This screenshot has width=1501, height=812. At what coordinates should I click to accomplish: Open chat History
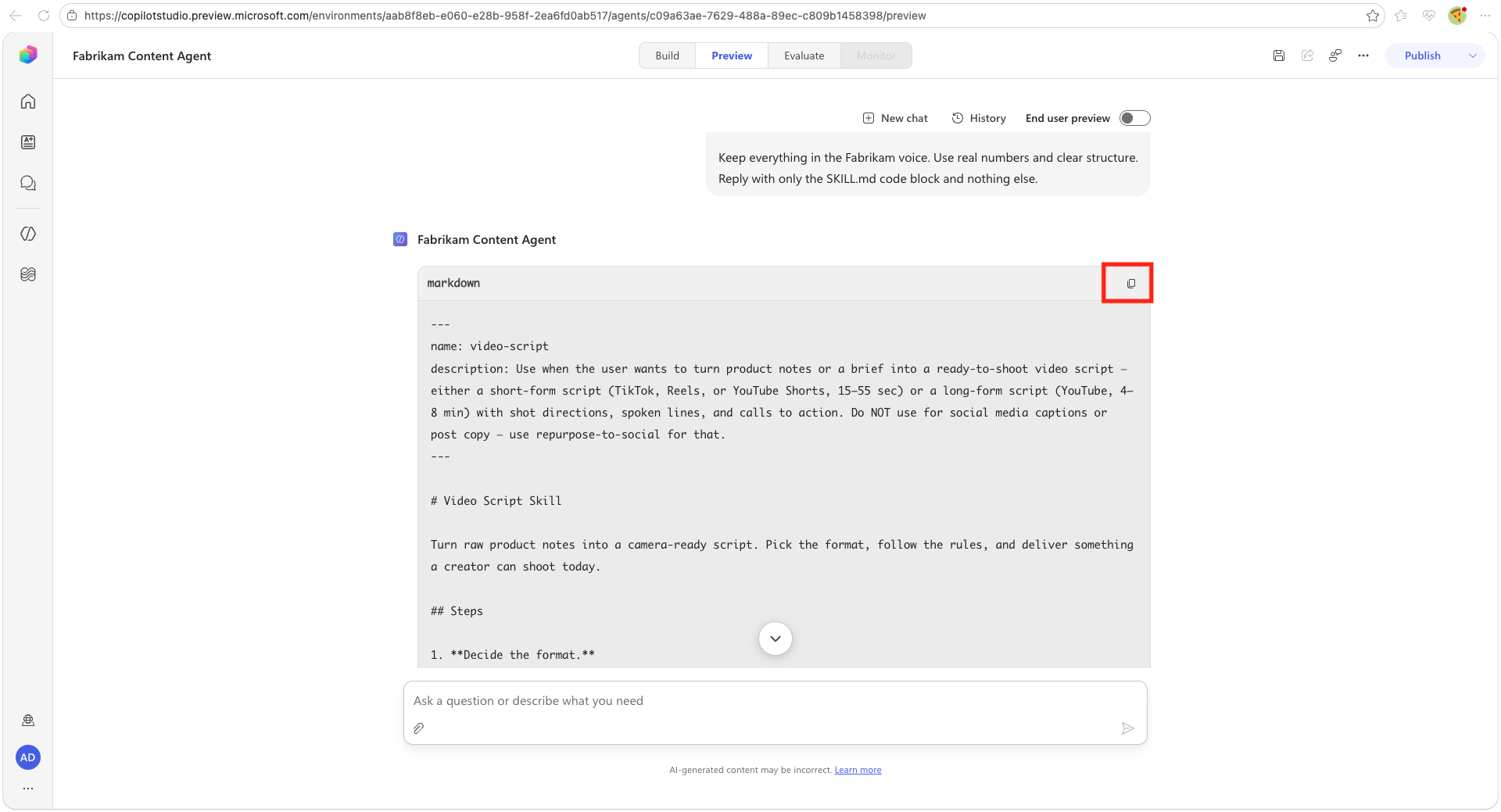tap(979, 118)
